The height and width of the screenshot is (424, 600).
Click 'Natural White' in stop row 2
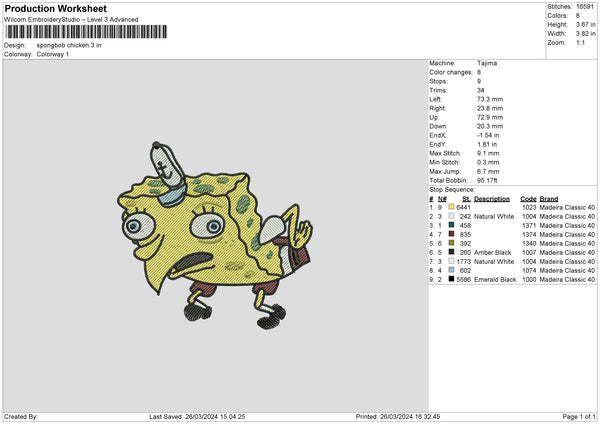coord(494,217)
